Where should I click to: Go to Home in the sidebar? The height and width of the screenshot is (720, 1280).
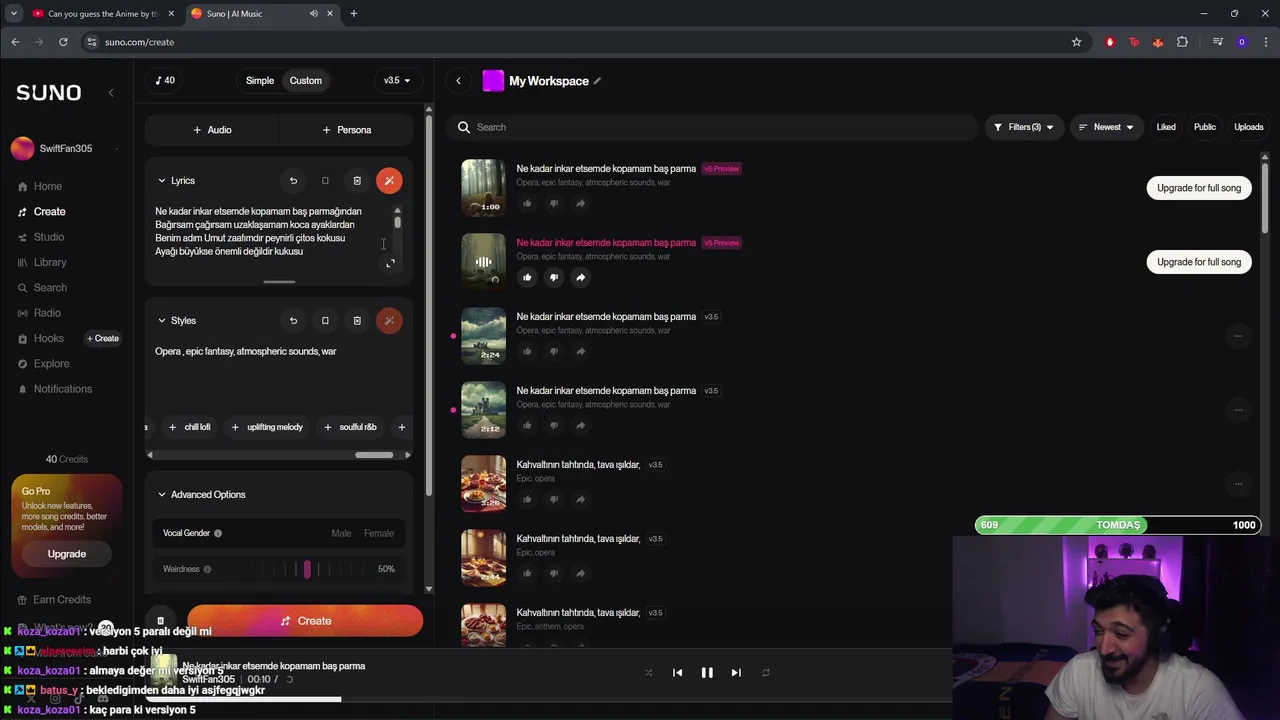pos(48,187)
